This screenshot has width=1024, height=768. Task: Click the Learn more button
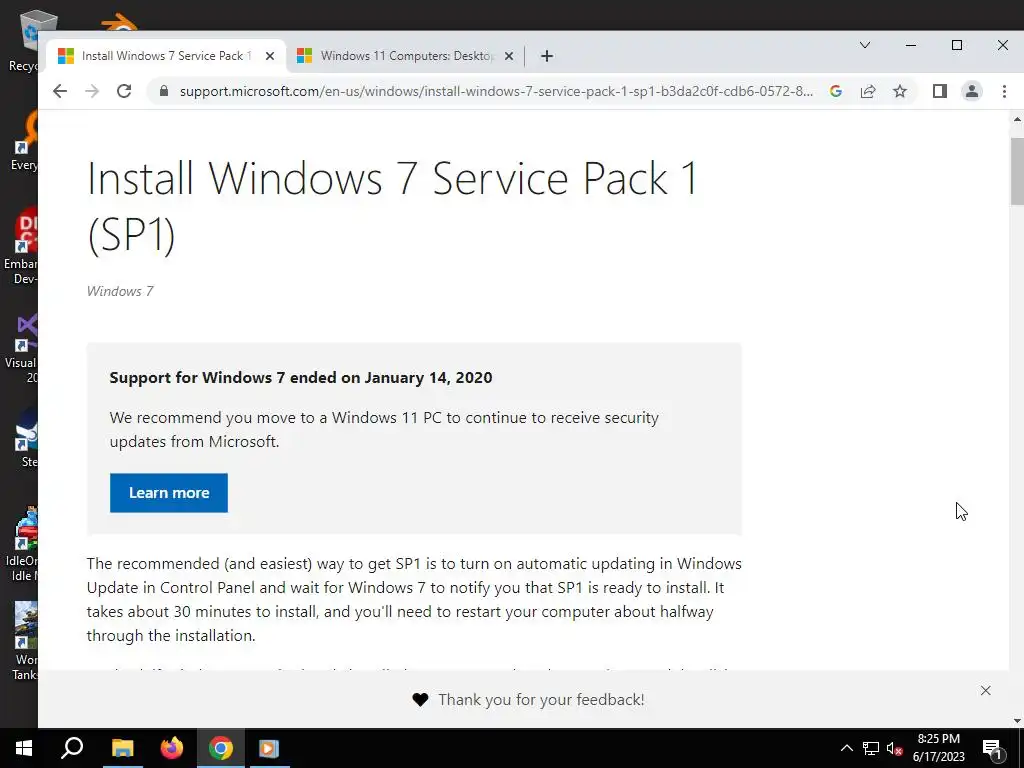point(169,493)
